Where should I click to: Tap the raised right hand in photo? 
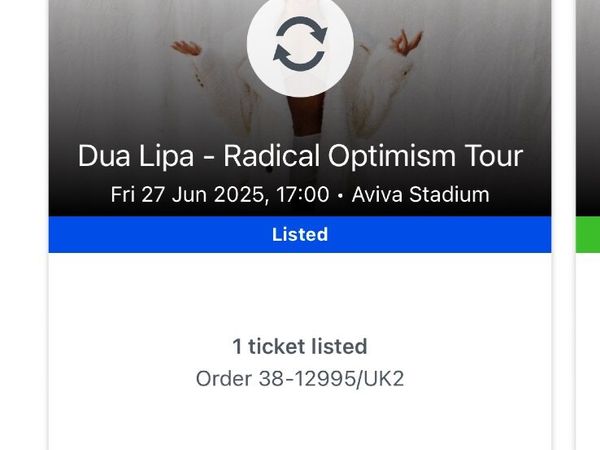(406, 41)
